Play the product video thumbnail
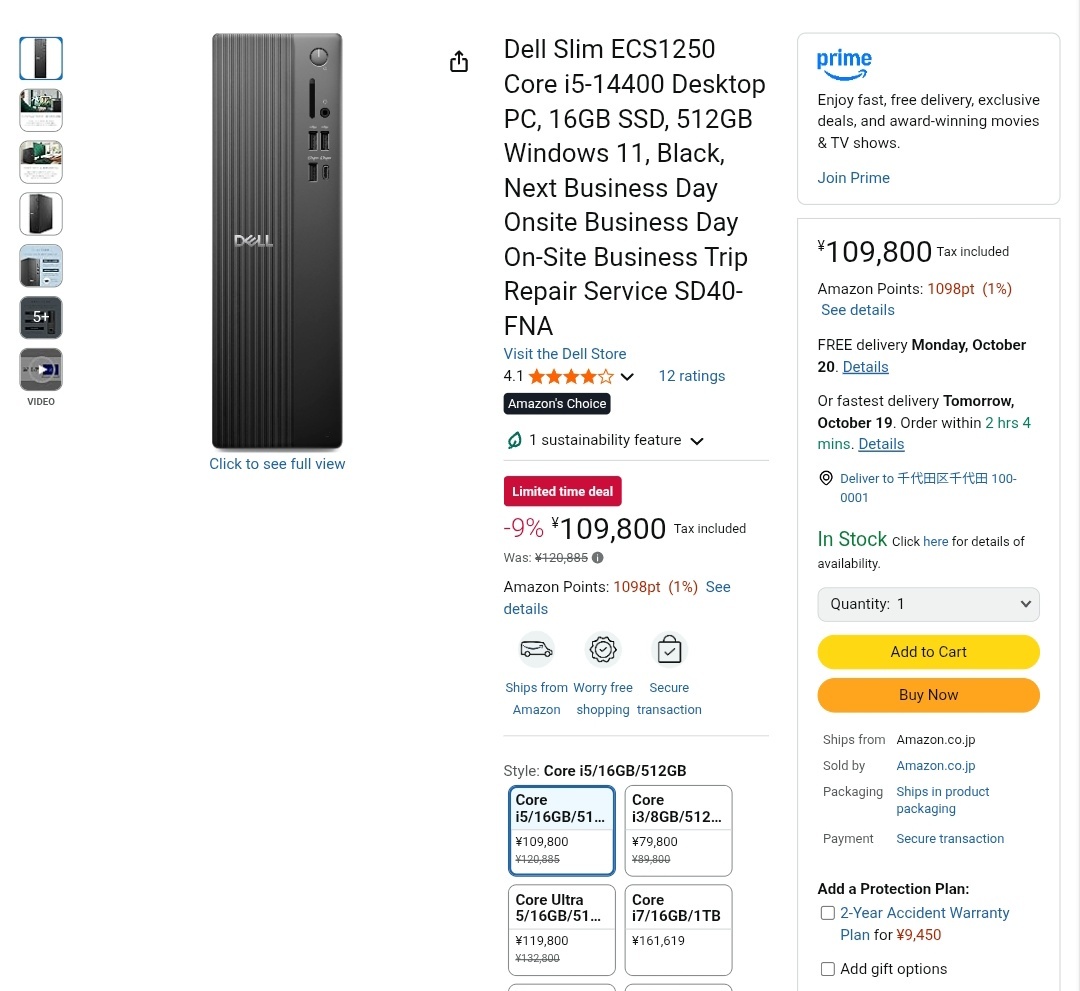The image size is (1080, 991). click(x=41, y=370)
